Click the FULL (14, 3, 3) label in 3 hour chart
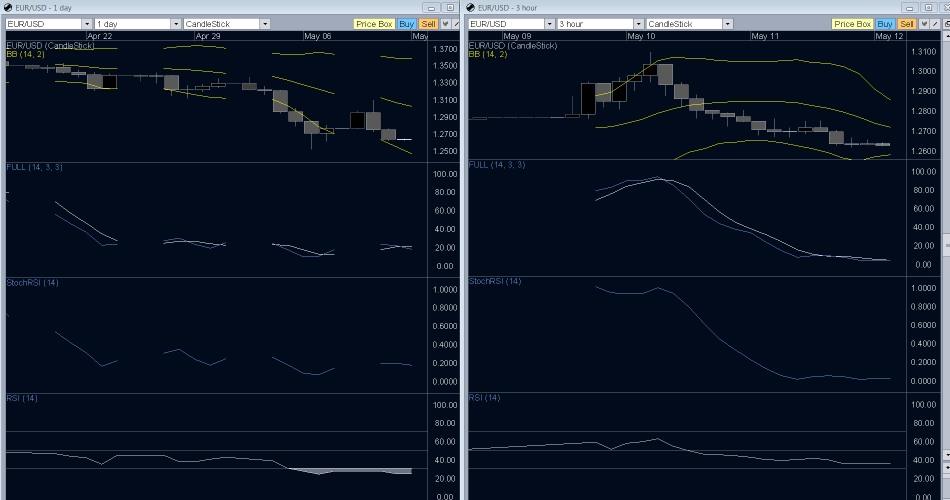950x500 pixels. coord(497,164)
